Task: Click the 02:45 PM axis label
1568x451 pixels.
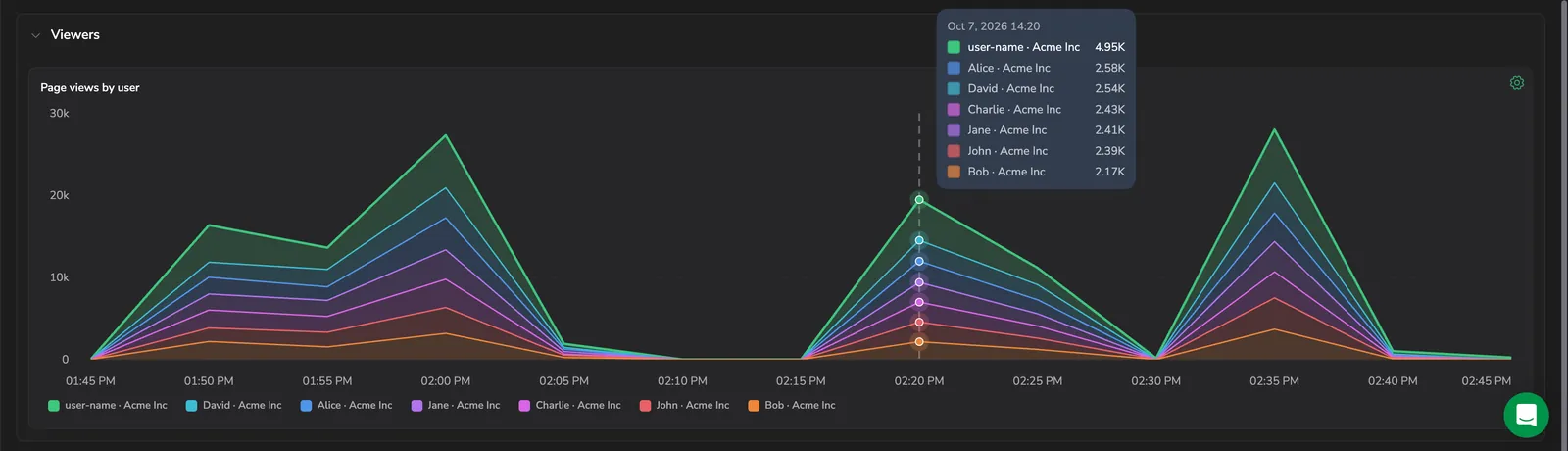Action: click(x=1486, y=381)
